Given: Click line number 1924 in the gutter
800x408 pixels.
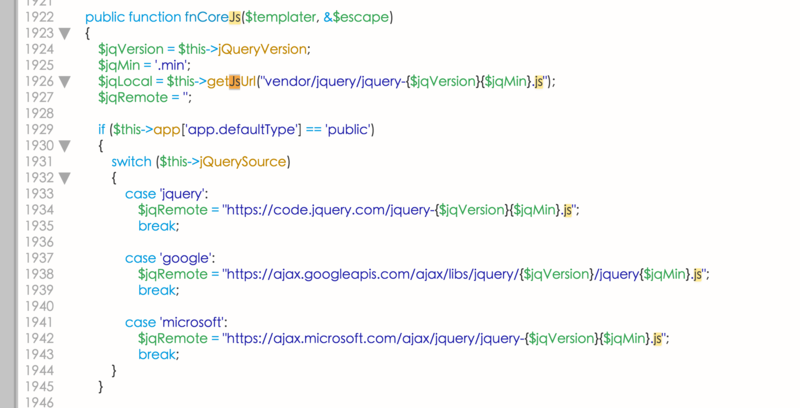Looking at the screenshot, I should tap(39, 49).
